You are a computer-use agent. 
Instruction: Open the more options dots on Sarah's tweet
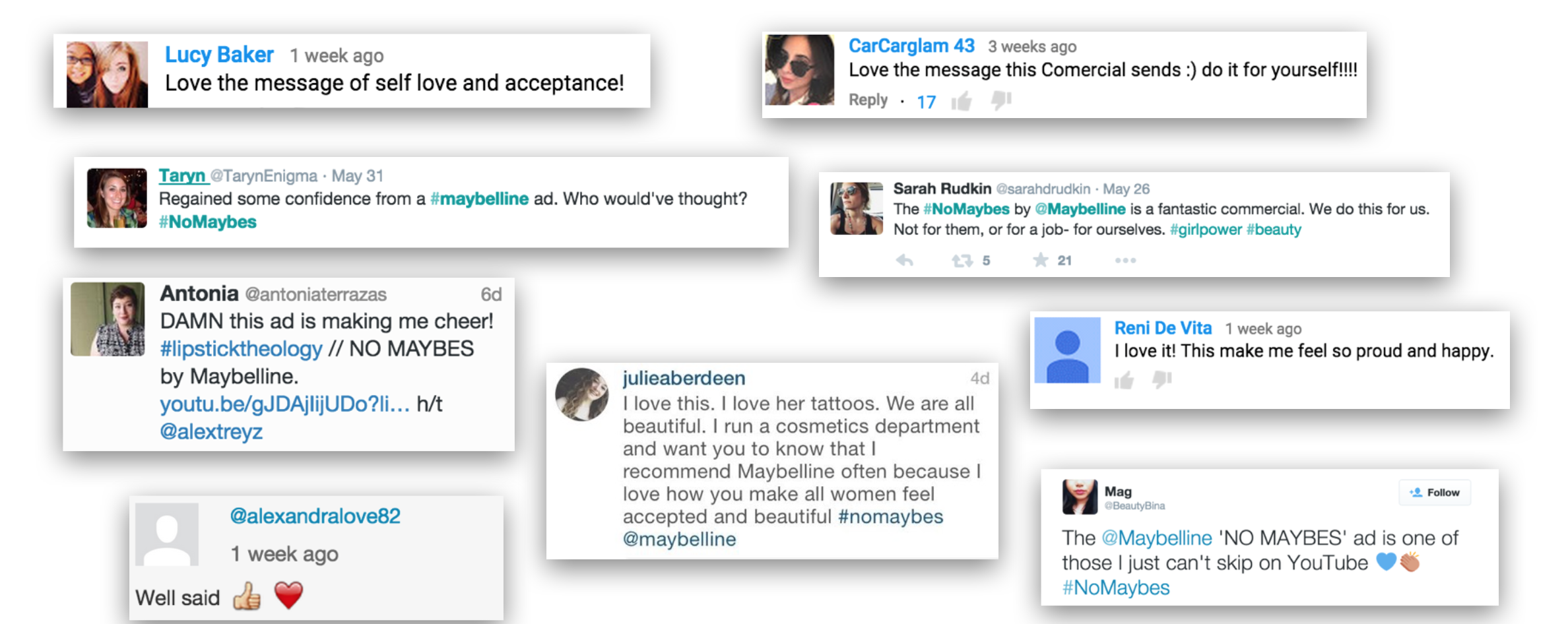[x=1125, y=261]
